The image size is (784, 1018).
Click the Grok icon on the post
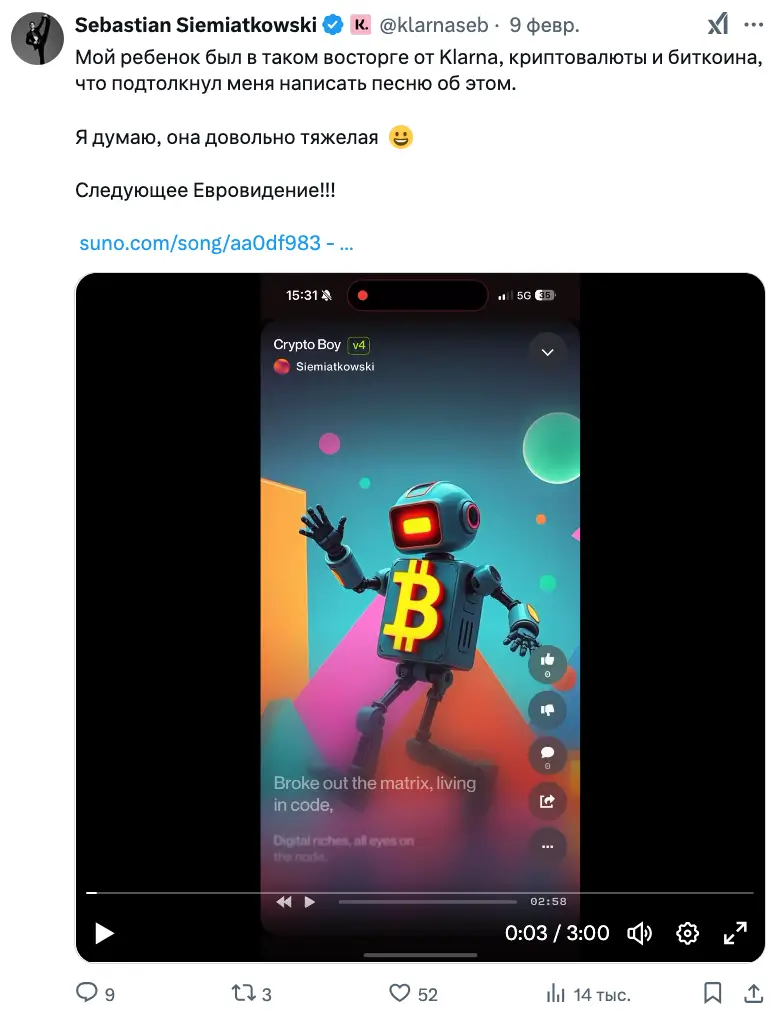click(x=718, y=25)
